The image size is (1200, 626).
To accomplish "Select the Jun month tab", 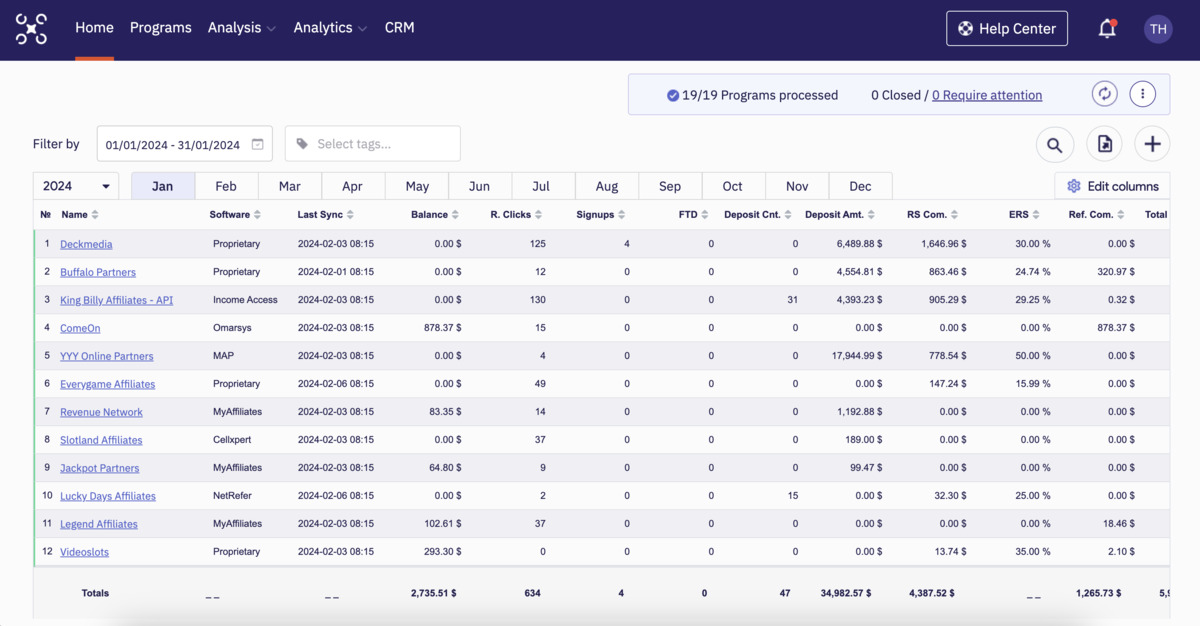I will pyautogui.click(x=480, y=186).
